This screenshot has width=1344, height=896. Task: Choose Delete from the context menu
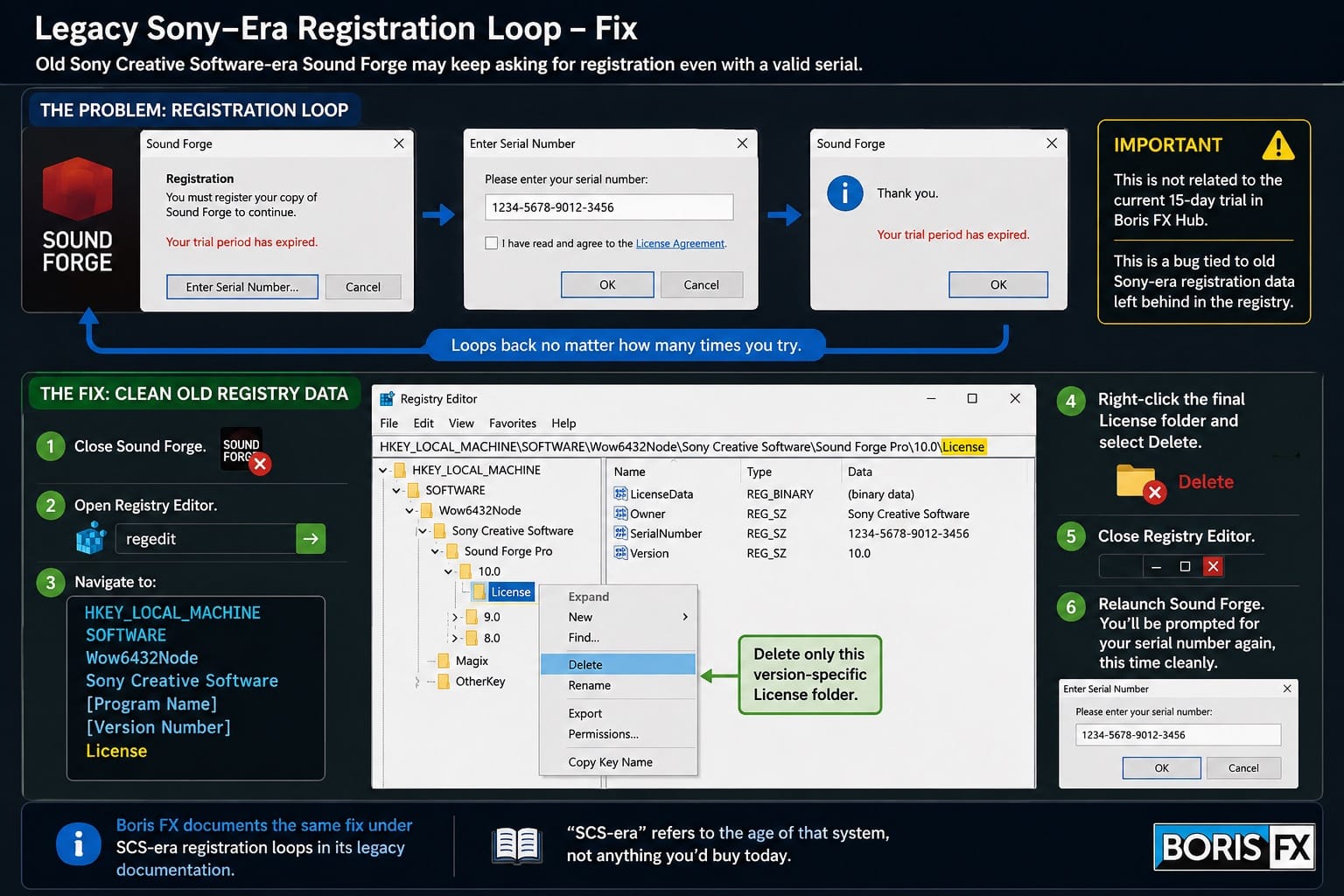pyautogui.click(x=618, y=664)
